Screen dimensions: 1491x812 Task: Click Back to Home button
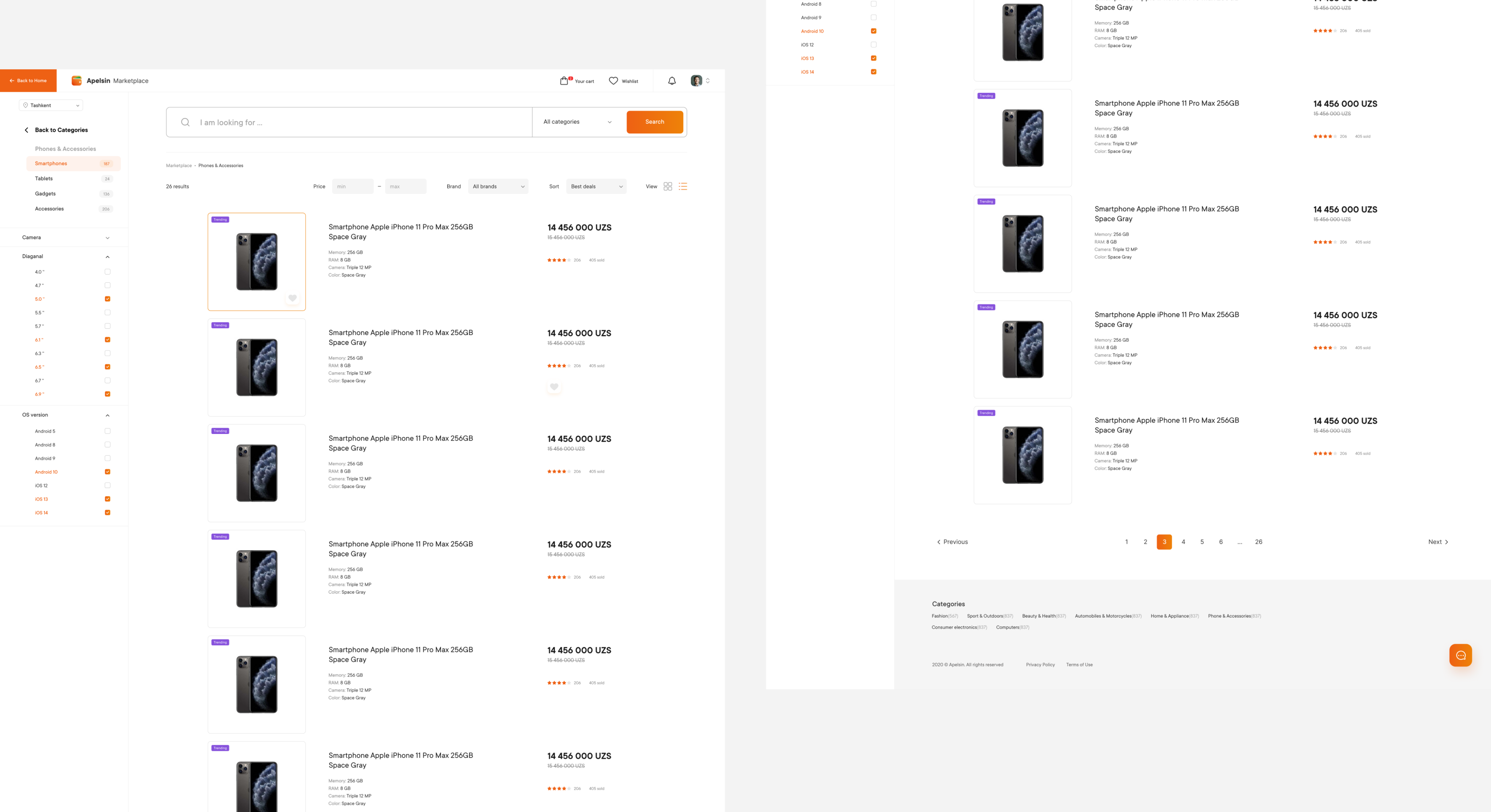tap(28, 80)
